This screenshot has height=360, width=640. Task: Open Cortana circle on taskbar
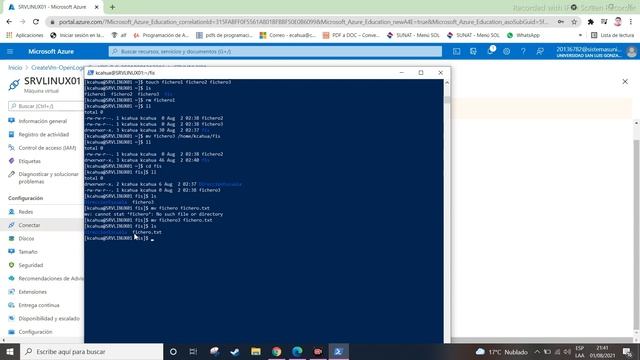pos(173,351)
